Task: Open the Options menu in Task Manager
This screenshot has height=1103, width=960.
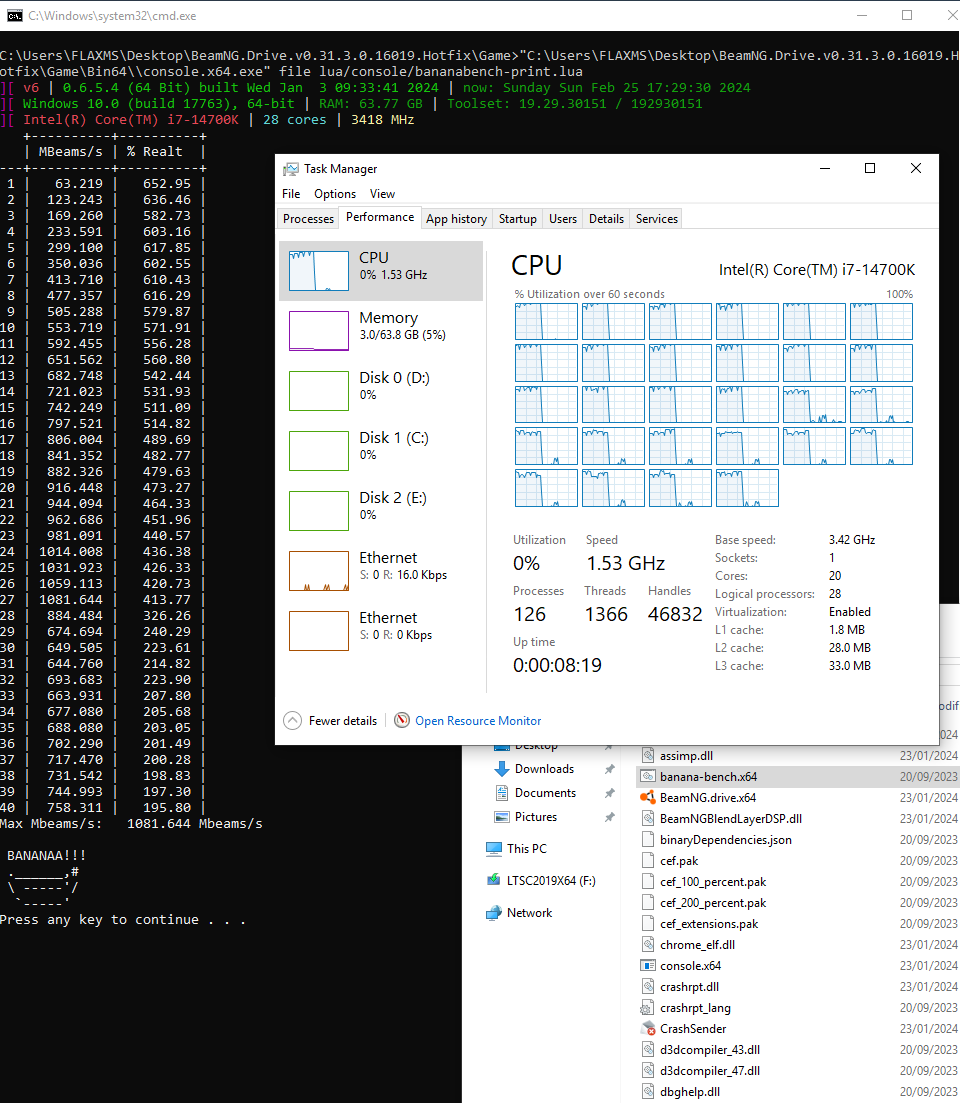Action: click(x=335, y=193)
